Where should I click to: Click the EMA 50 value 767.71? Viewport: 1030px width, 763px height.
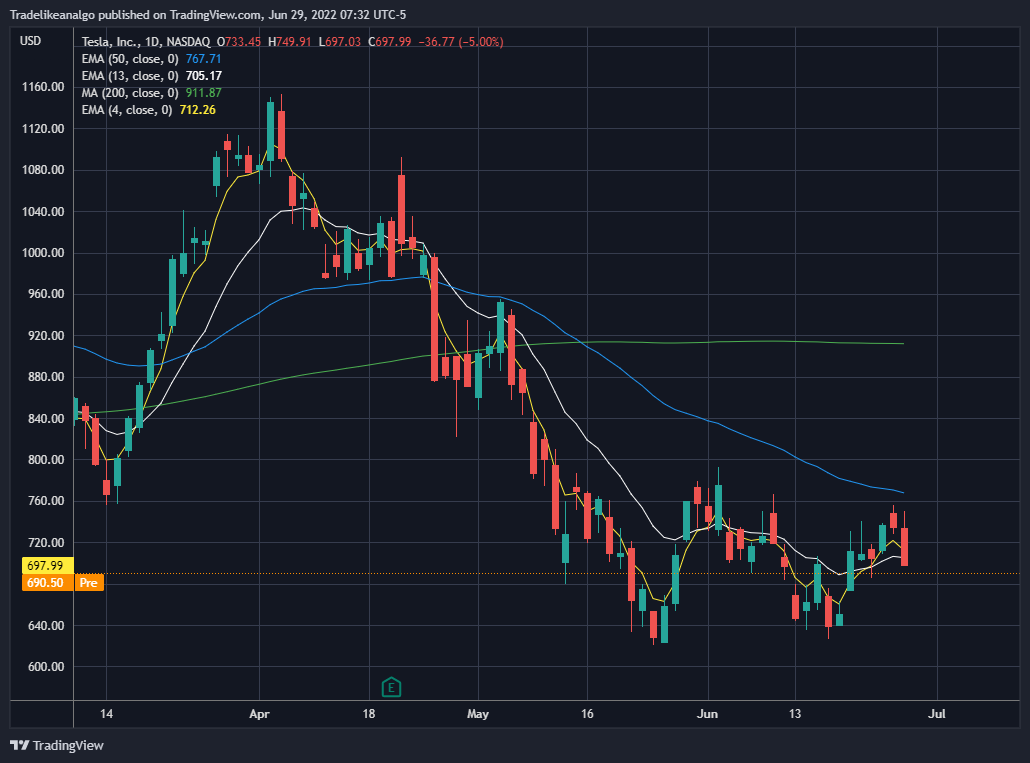point(204,59)
